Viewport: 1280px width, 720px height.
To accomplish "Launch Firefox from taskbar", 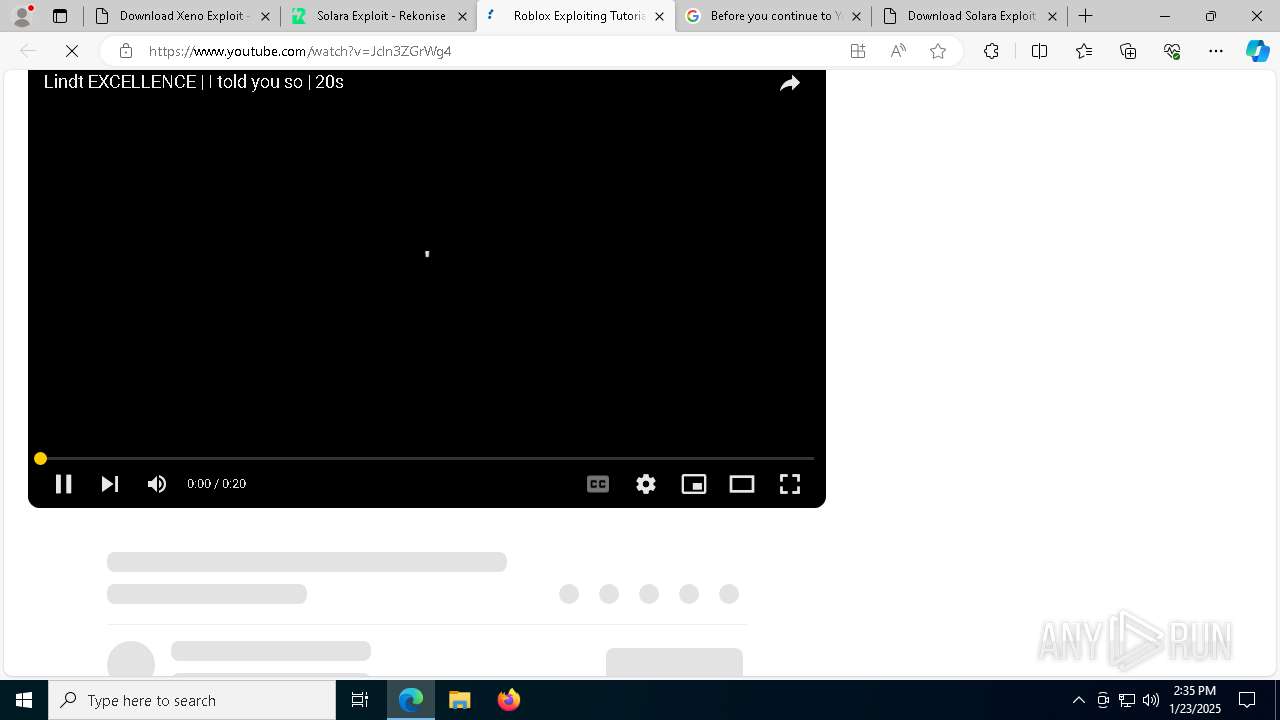I will coord(508,700).
